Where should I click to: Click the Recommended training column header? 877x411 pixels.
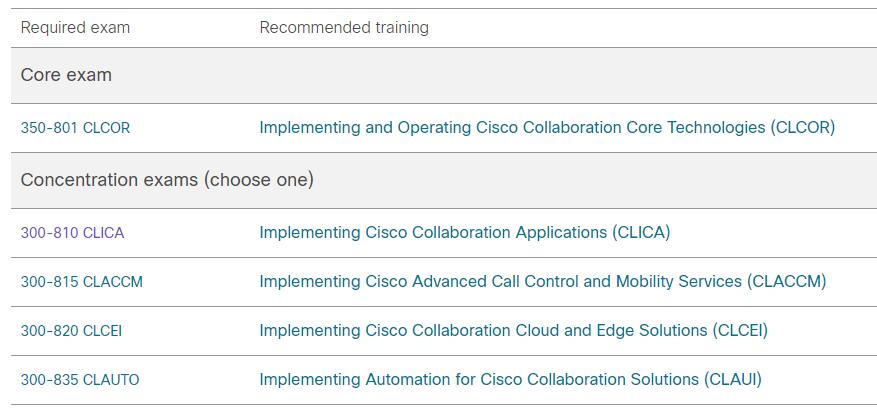(x=344, y=27)
